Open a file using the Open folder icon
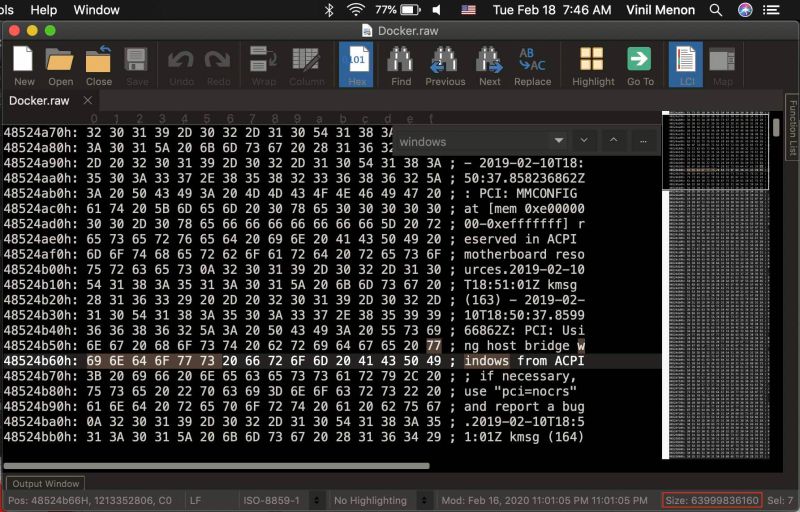Screen dimensions: 800x512 click(x=60, y=65)
